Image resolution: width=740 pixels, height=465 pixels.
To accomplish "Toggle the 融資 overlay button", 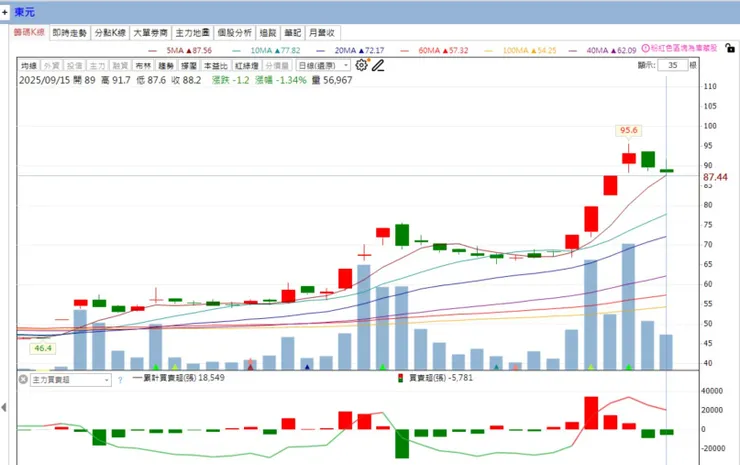I will [x=120, y=66].
